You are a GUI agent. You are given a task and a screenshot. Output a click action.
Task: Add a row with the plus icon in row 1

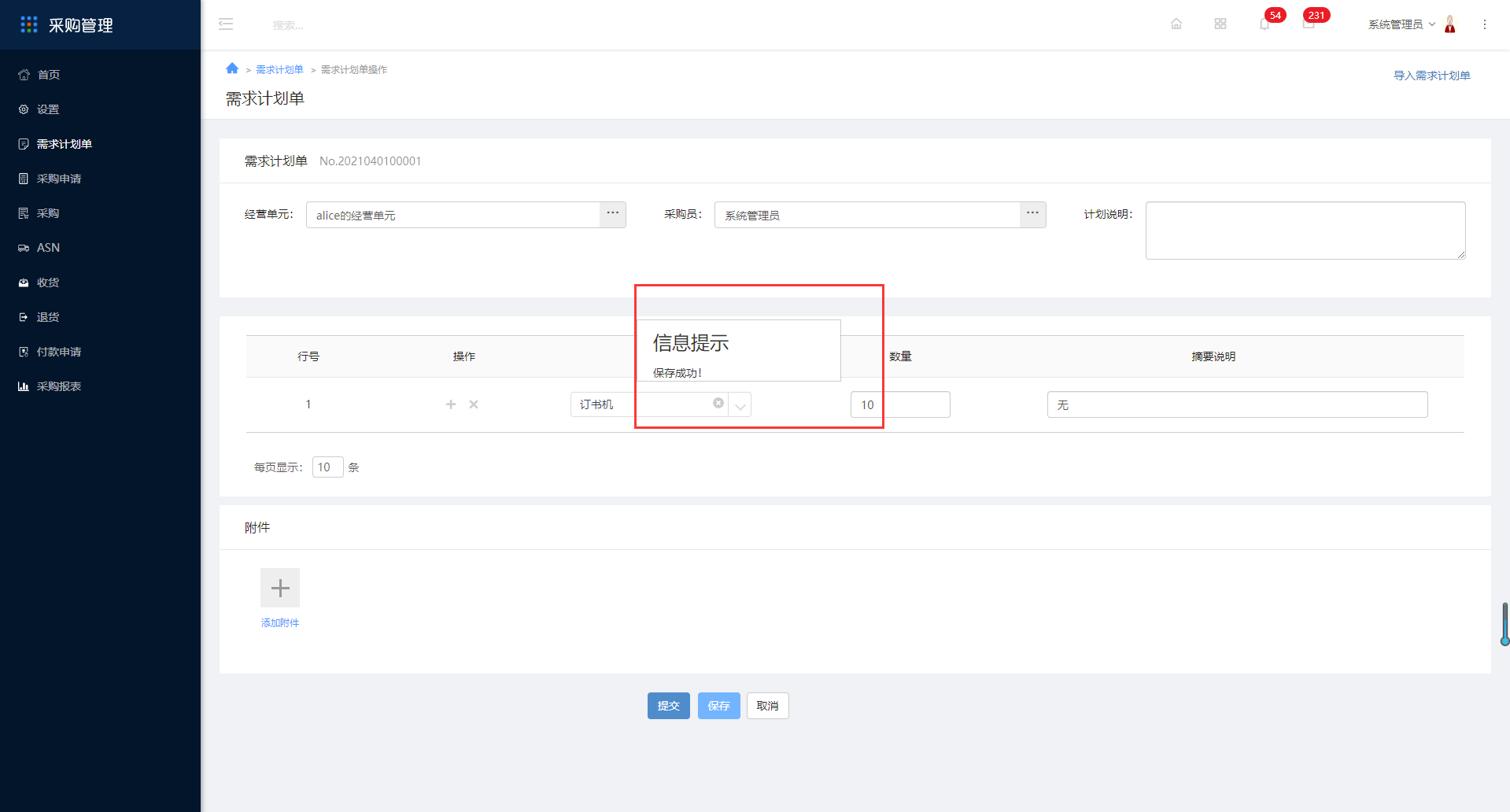[451, 404]
